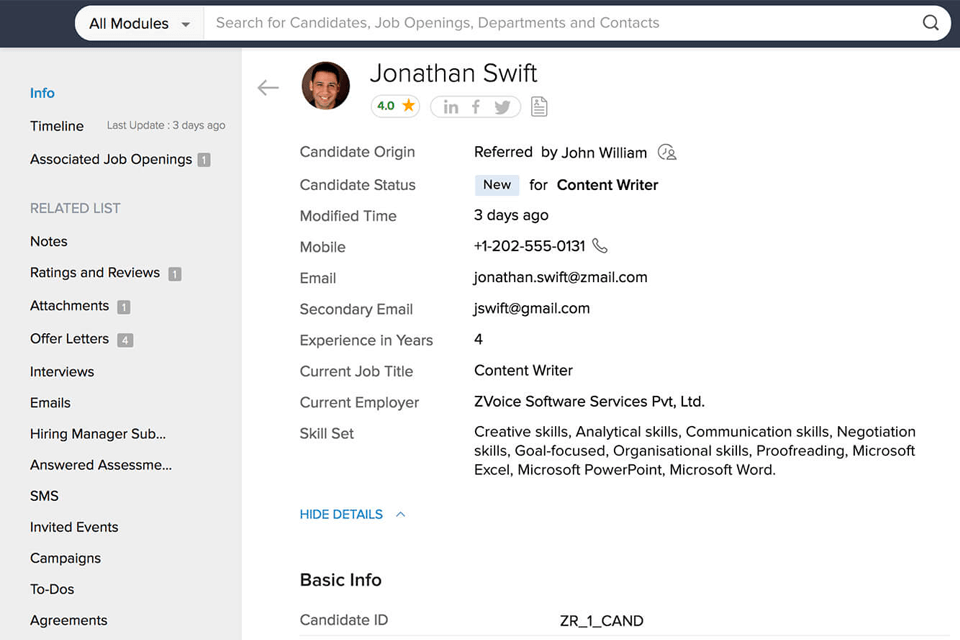
Task: Click the search input field
Action: click(x=560, y=23)
